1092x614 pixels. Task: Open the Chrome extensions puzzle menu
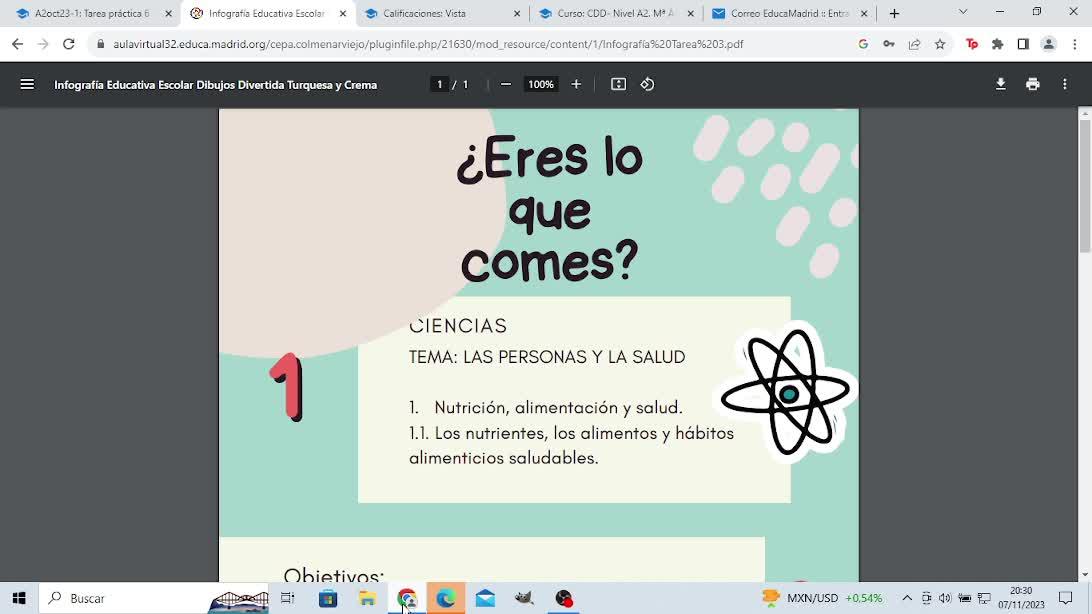[x=997, y=44]
